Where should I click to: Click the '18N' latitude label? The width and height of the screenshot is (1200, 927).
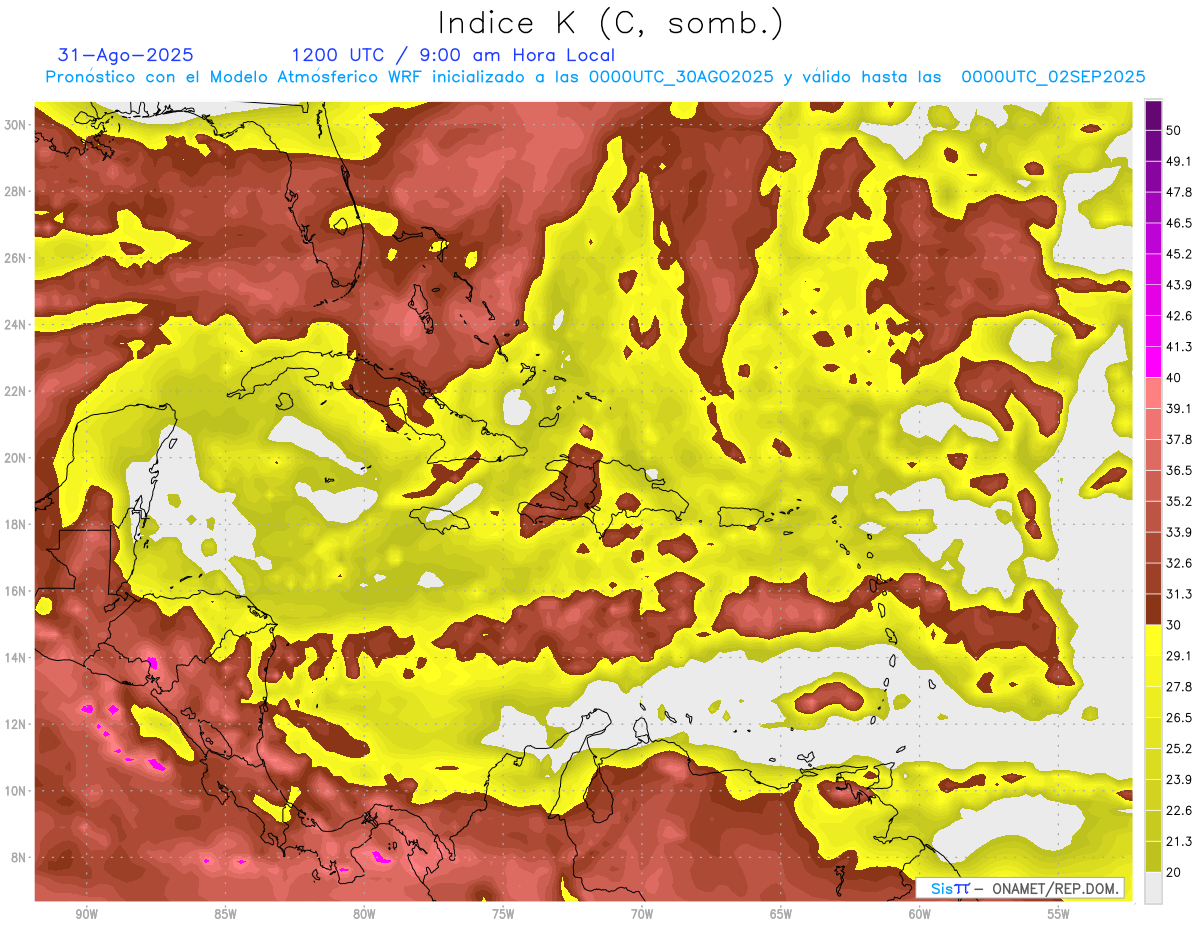16,524
